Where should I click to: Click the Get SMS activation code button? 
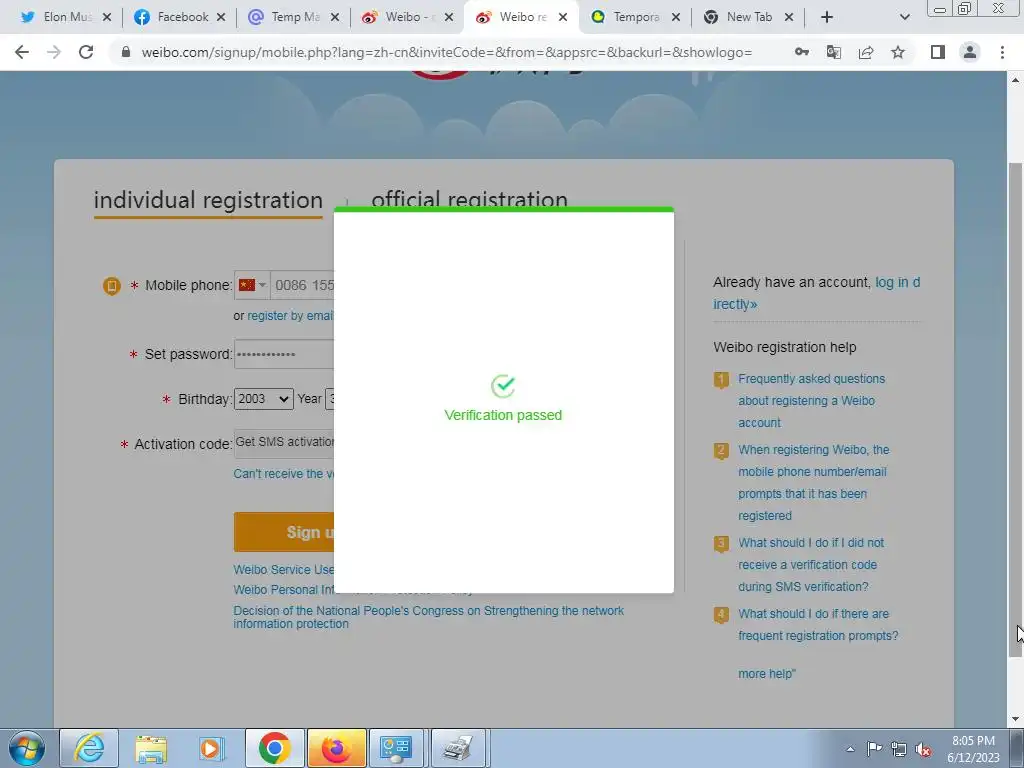click(284, 442)
